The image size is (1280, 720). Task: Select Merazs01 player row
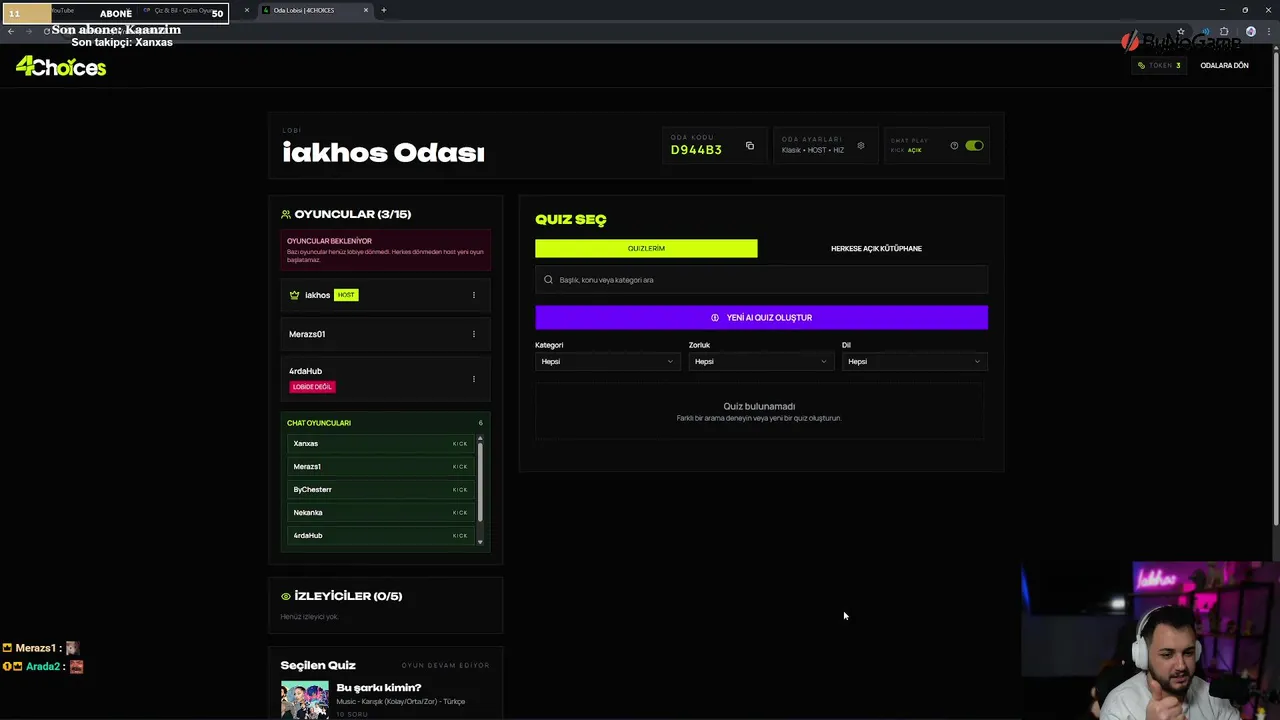(x=385, y=334)
